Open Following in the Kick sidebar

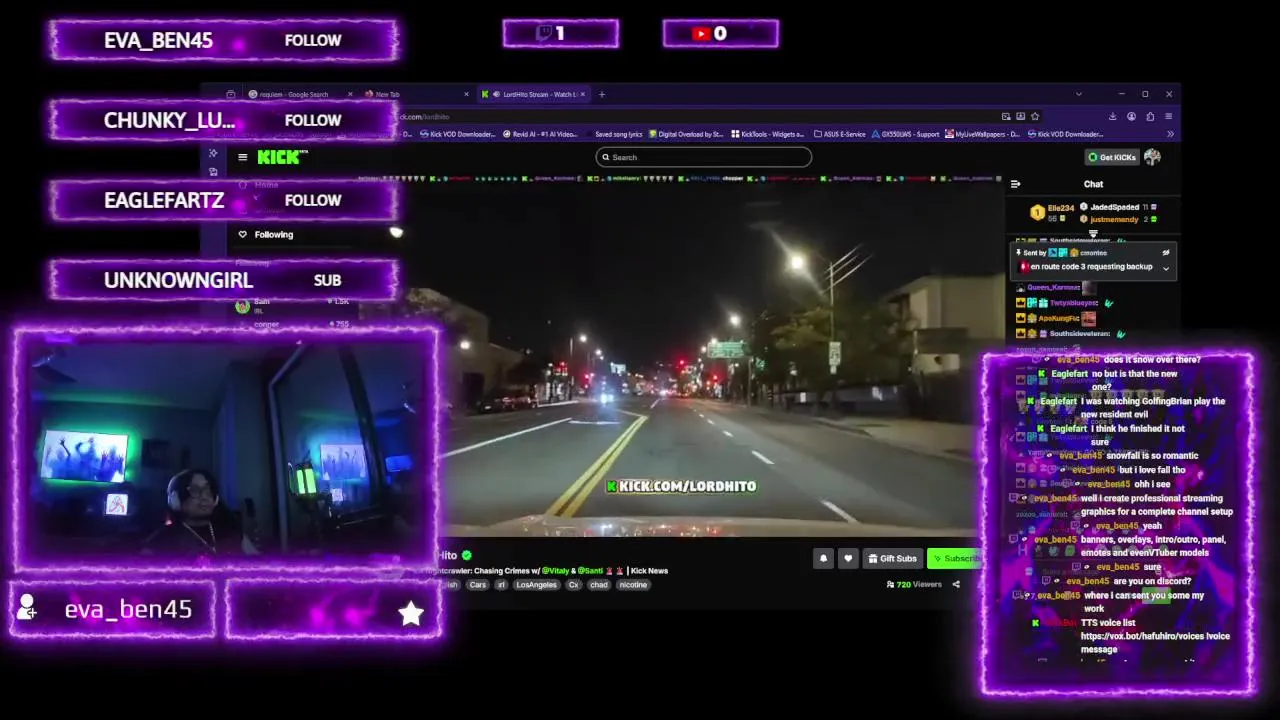(x=266, y=234)
